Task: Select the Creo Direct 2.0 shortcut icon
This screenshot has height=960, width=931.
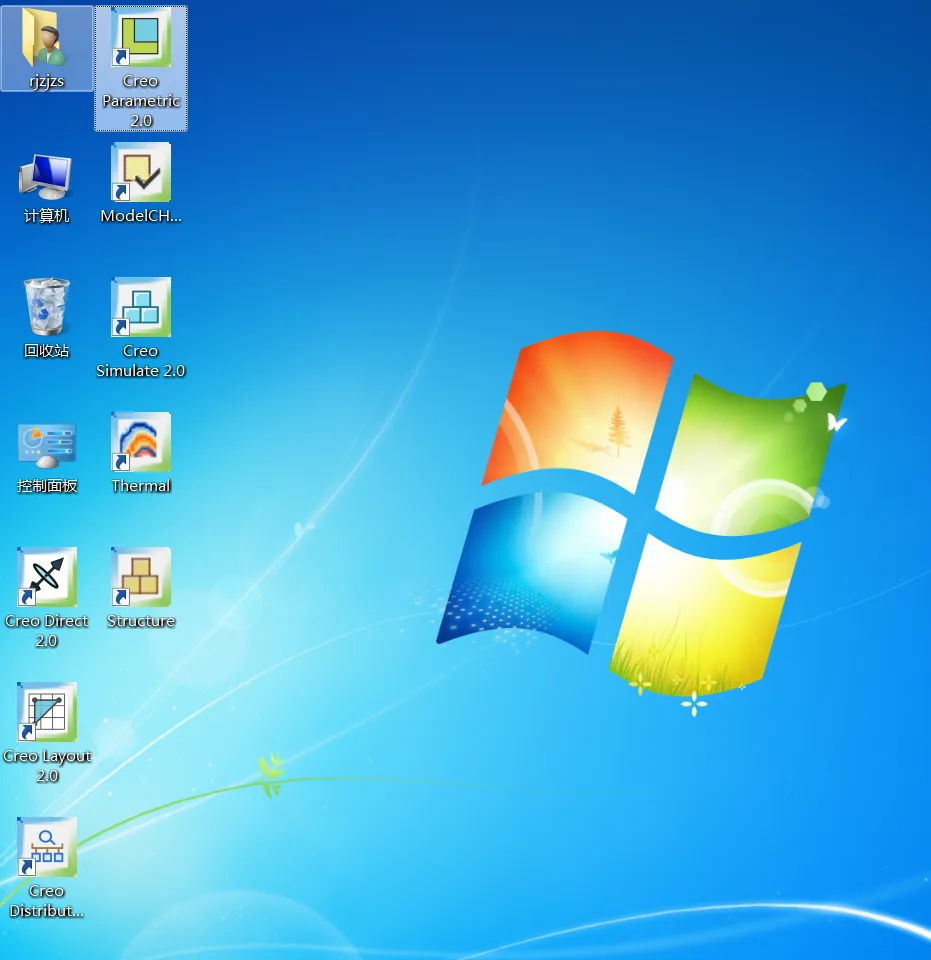Action: (47, 577)
